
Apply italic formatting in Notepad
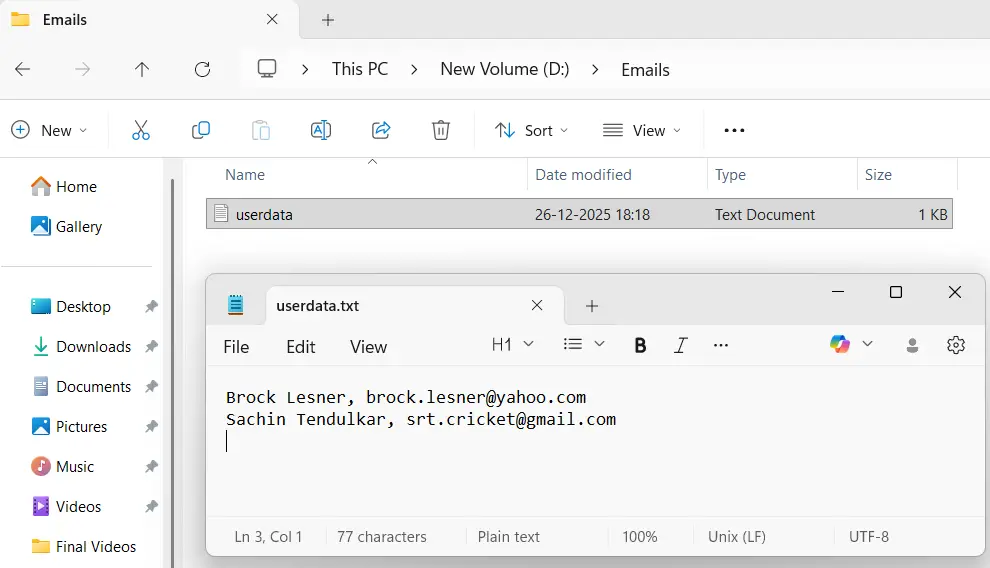pyautogui.click(x=681, y=345)
